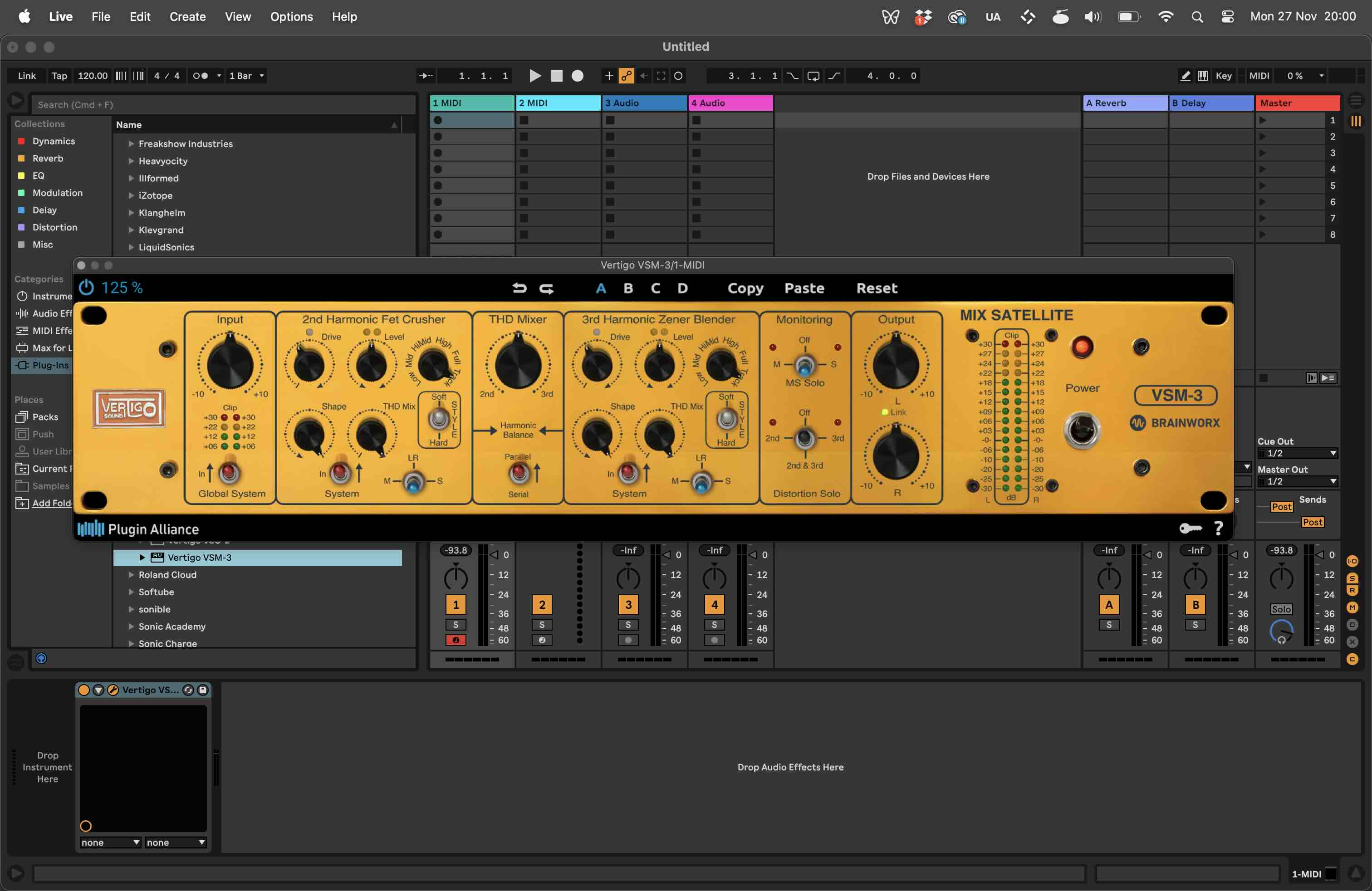Viewport: 1372px width, 891px height.
Task: Arm the Arrangement Record button
Action: tap(577, 75)
